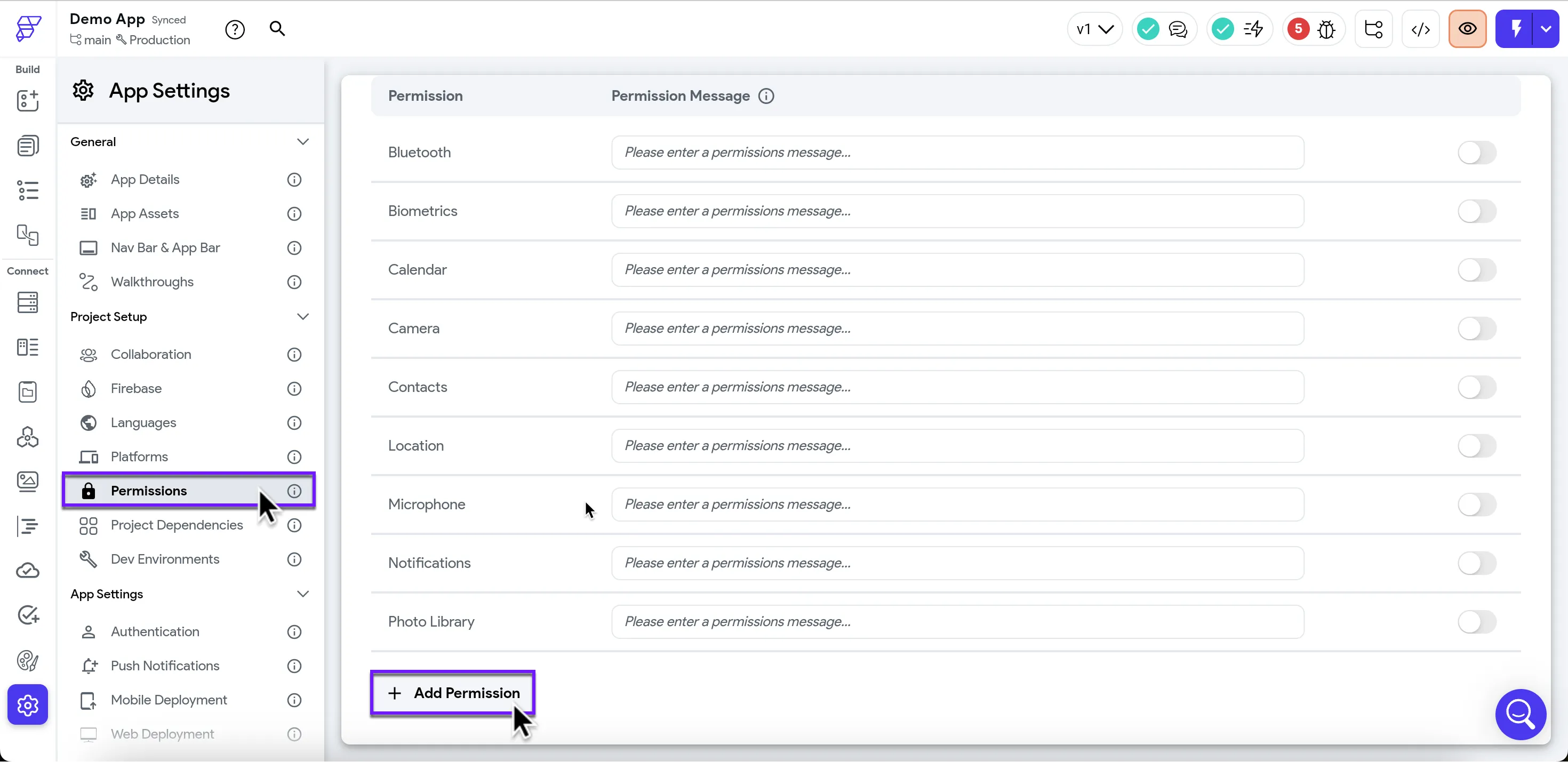The width and height of the screenshot is (1568, 769).
Task: Open the developer code view icon
Action: point(1420,29)
